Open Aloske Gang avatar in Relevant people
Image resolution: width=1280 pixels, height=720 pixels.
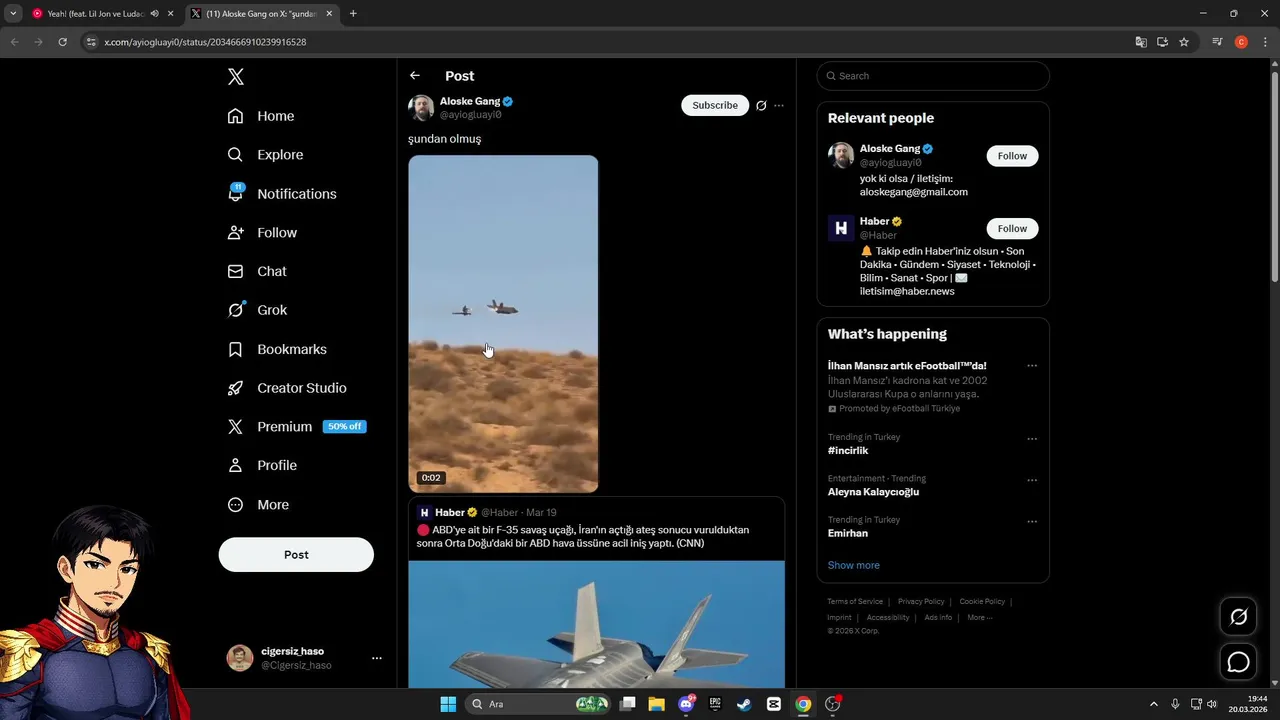click(841, 155)
